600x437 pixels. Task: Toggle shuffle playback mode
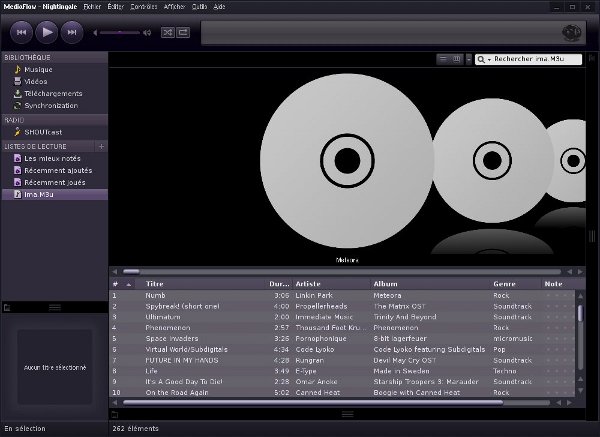coord(168,33)
